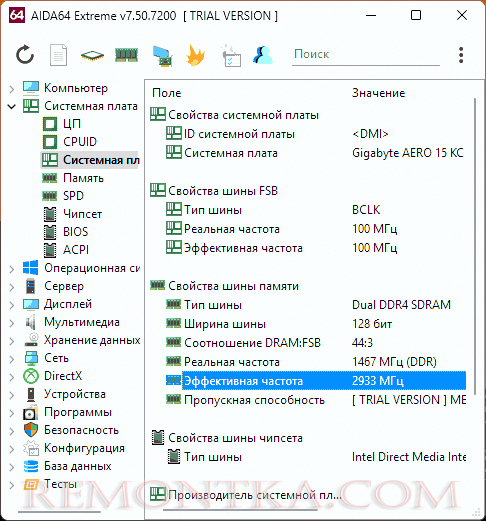Image resolution: width=486 pixels, height=521 pixels.
Task: Expand the Сеть tree node
Action: point(12,359)
